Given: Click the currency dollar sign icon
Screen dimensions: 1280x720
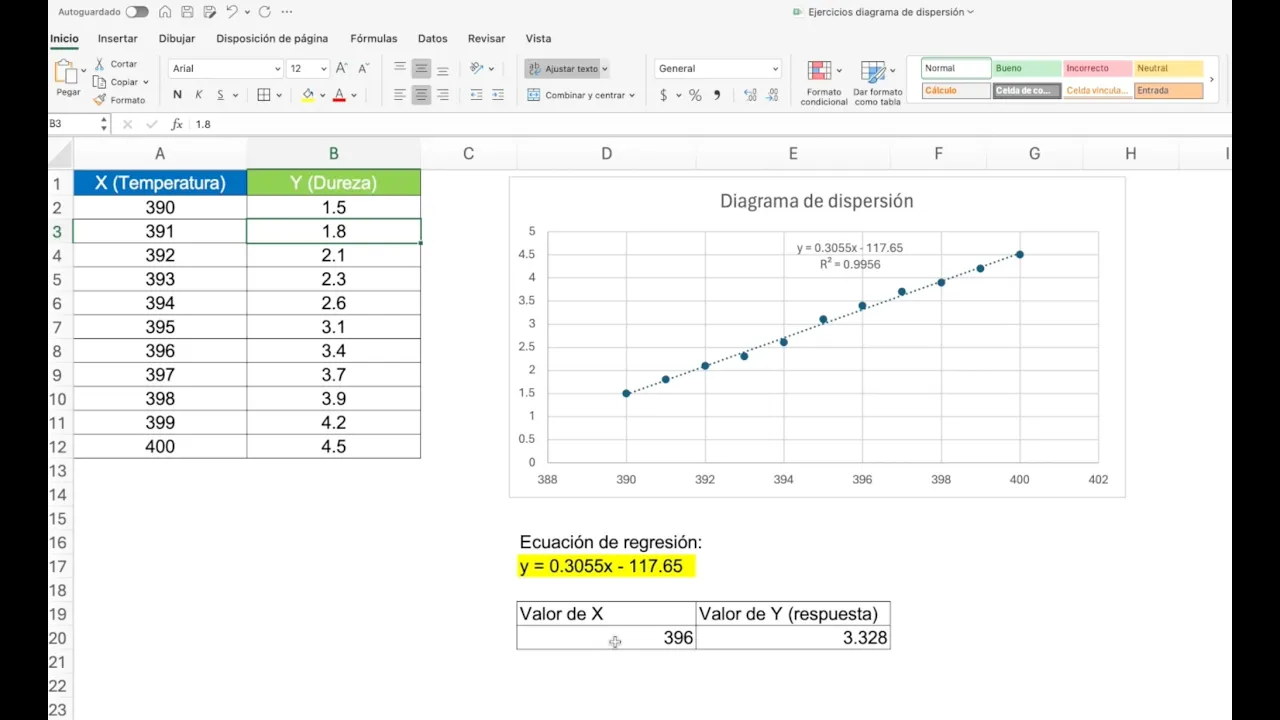Looking at the screenshot, I should [x=664, y=95].
